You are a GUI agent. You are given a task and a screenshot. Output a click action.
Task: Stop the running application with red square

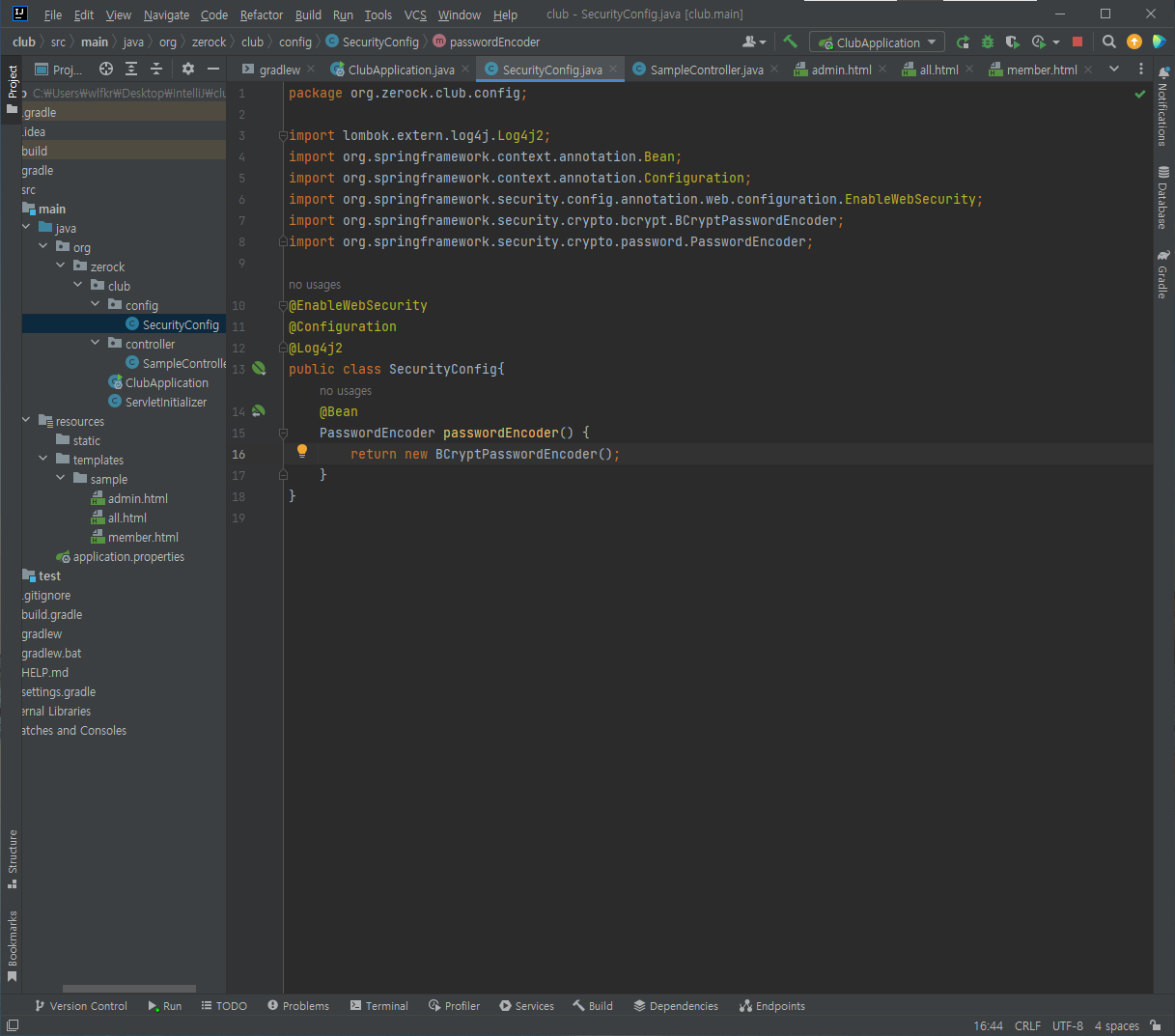(1077, 42)
